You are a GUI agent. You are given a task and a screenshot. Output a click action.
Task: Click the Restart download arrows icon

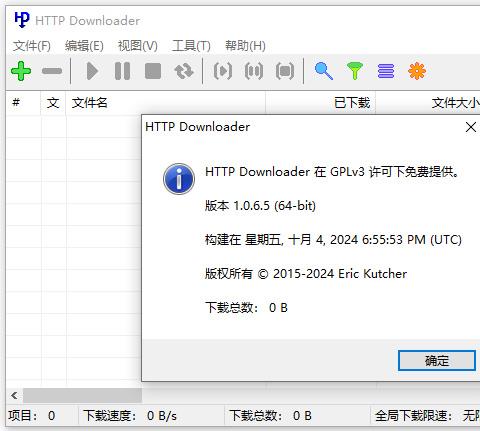click(x=184, y=71)
